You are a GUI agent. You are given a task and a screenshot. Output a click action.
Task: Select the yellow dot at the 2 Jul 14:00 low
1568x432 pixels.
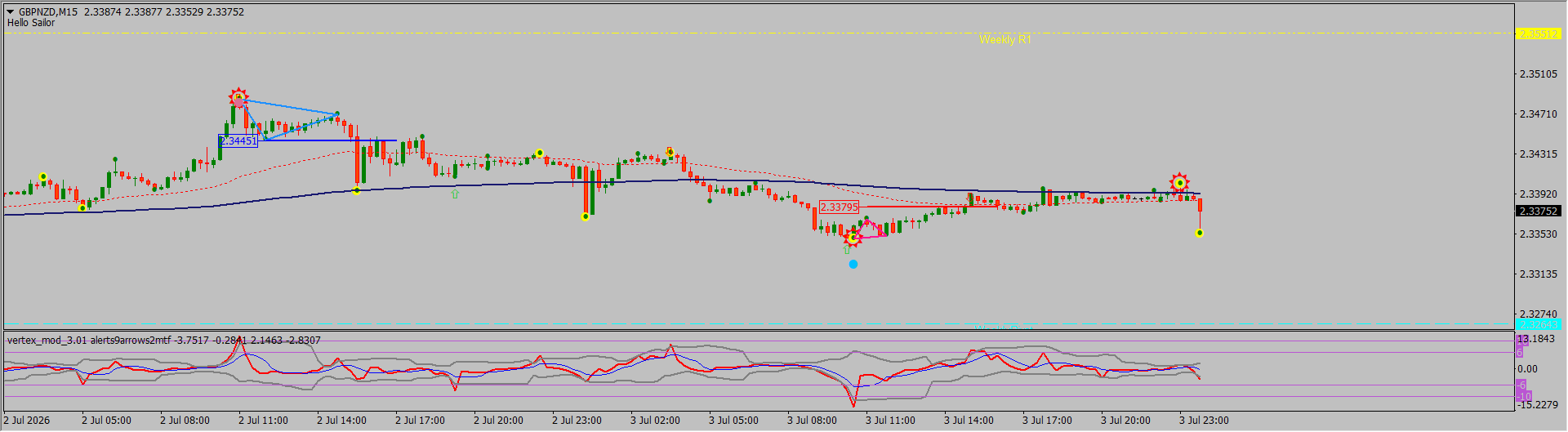pyautogui.click(x=356, y=190)
